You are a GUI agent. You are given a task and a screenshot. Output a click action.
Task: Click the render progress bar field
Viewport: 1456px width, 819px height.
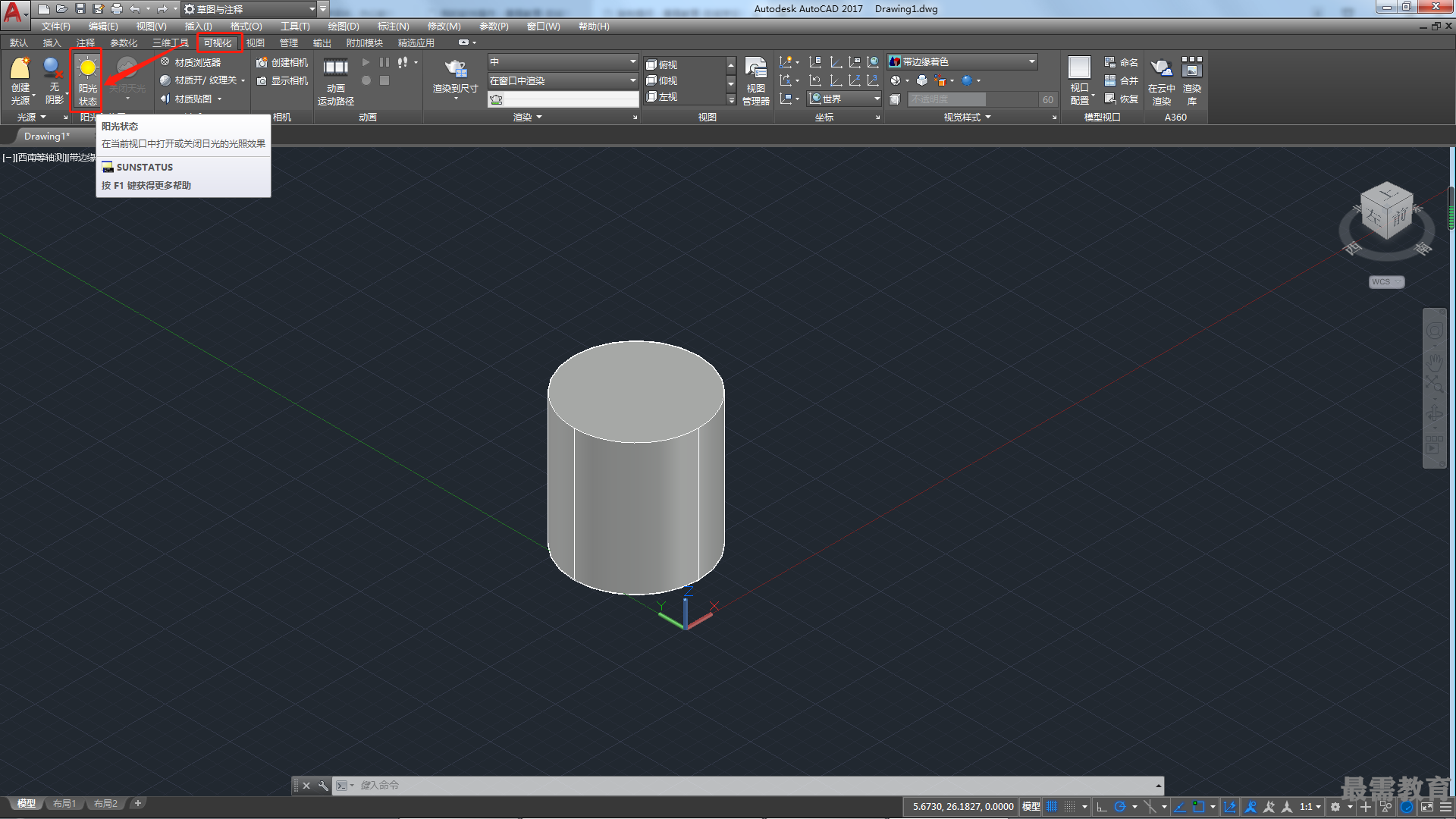572,99
